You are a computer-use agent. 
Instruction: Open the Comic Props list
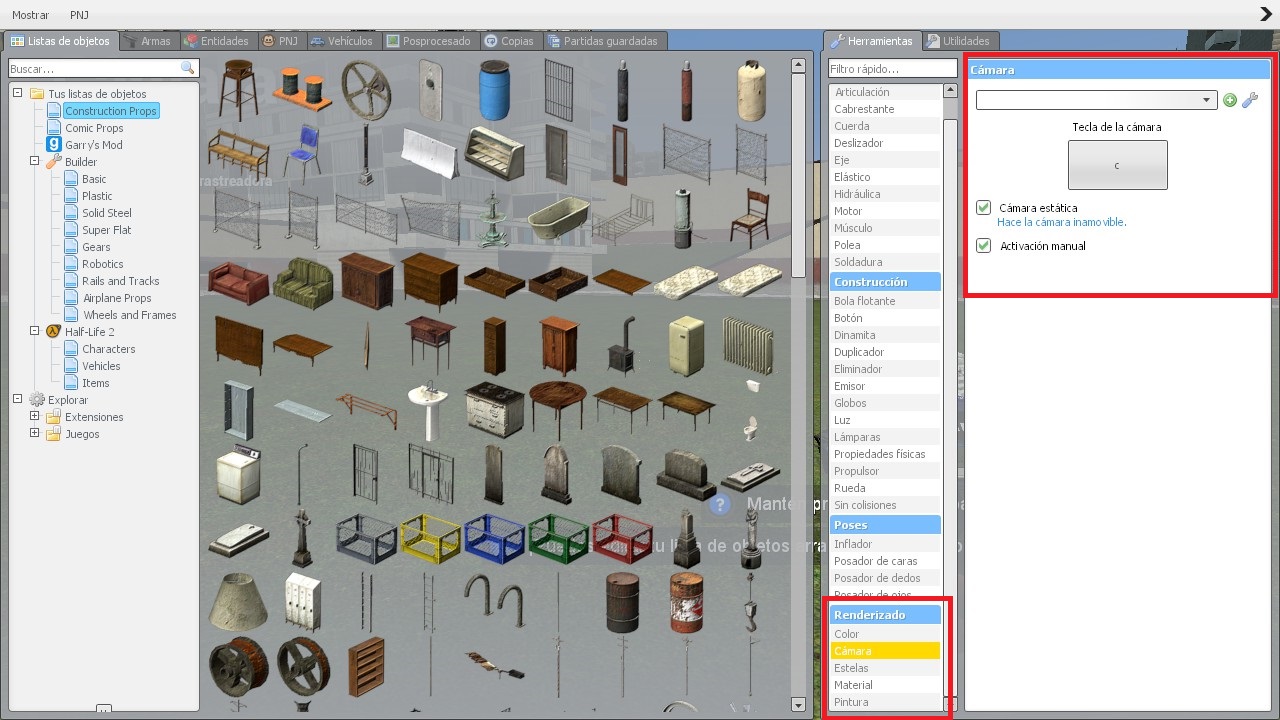click(94, 128)
